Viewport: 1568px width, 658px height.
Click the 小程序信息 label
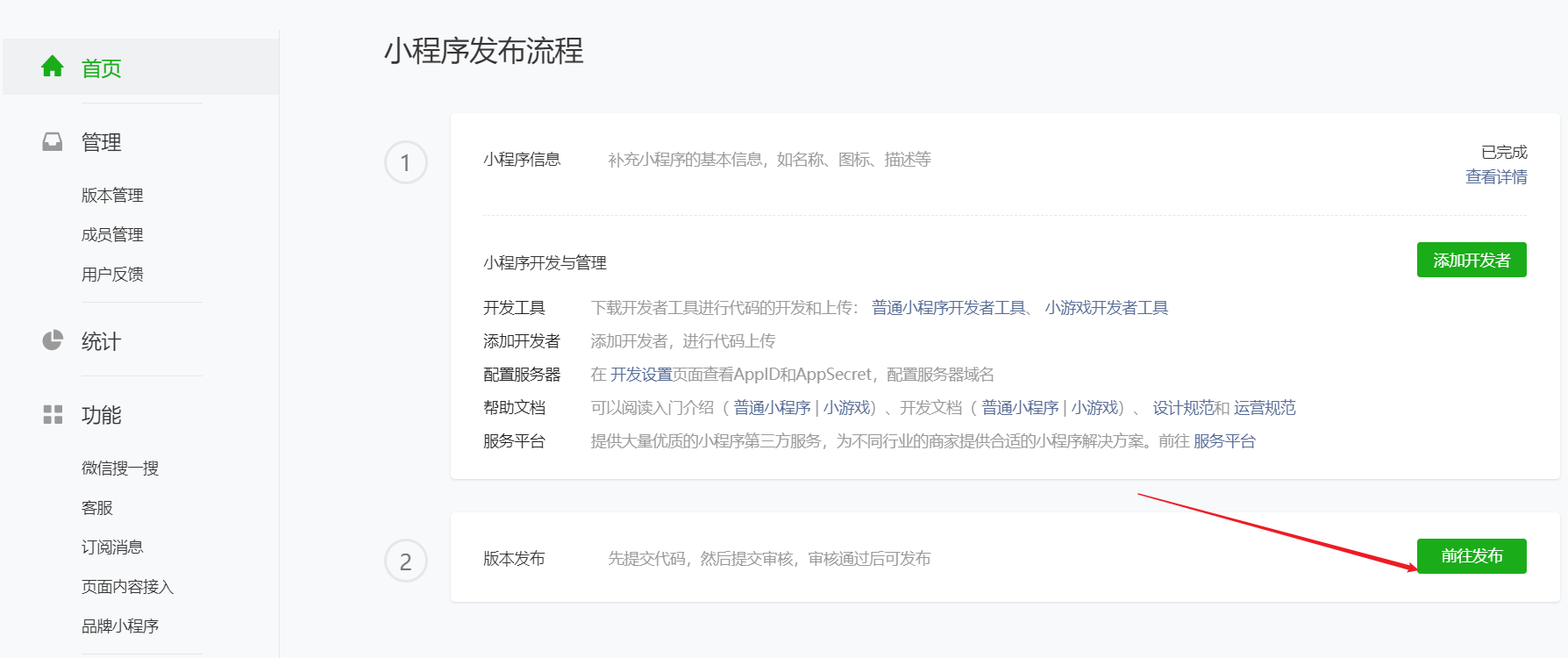click(522, 159)
